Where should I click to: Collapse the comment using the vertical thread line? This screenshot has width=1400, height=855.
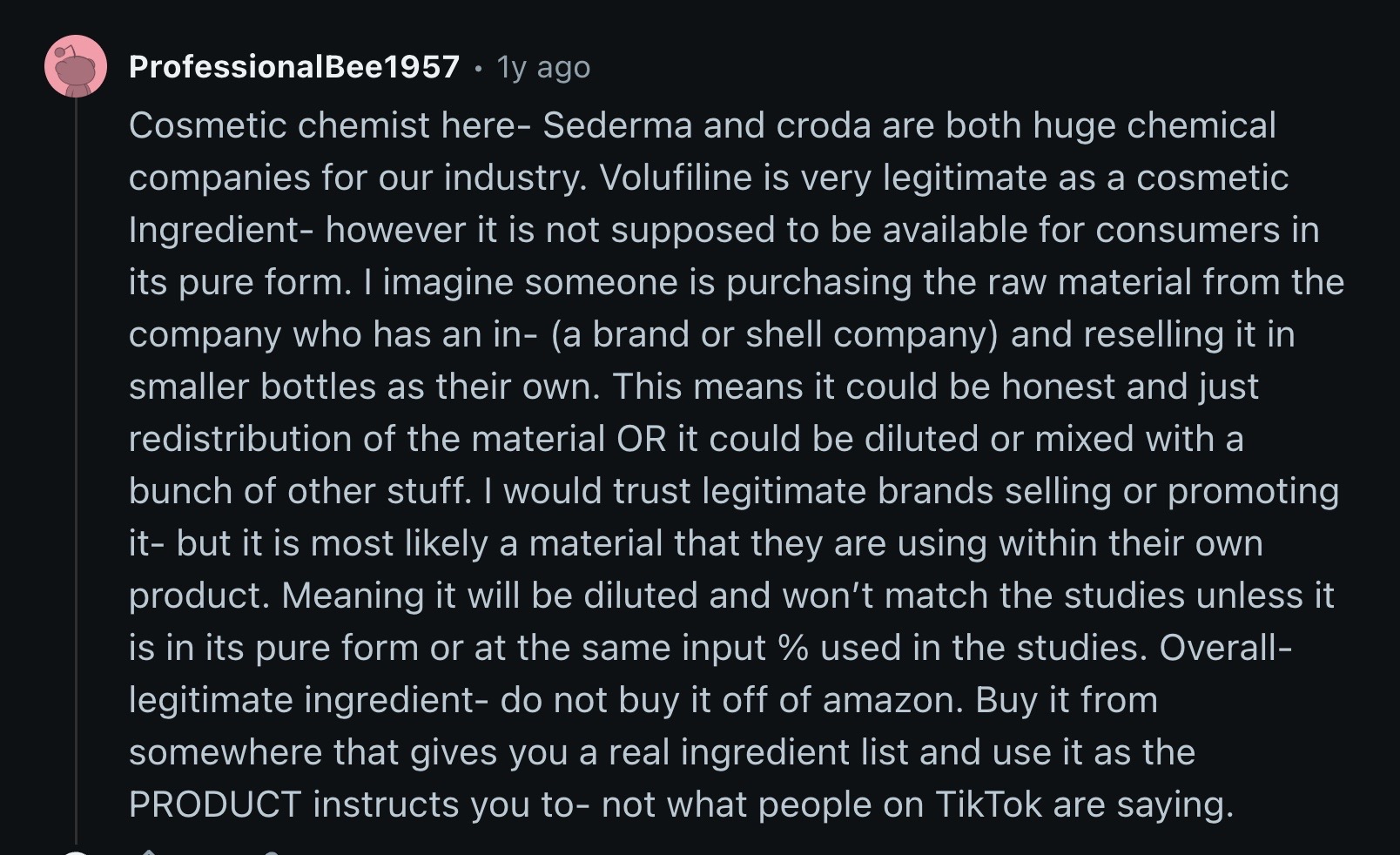tap(76, 470)
